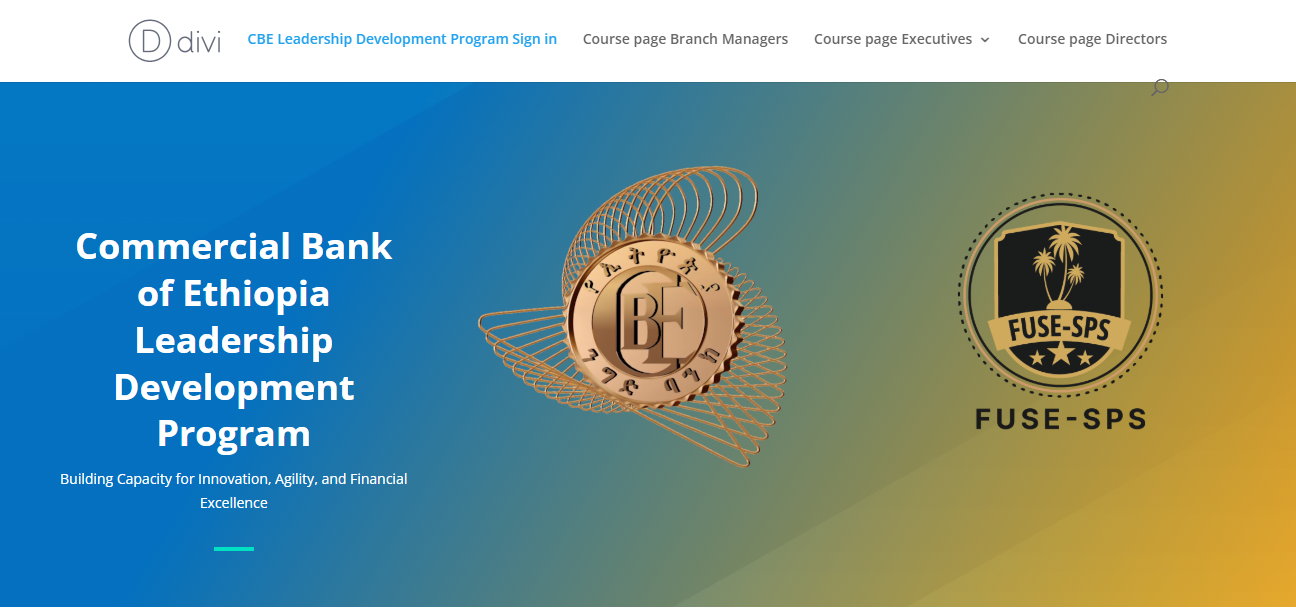Click the teal divider line under subtitle
Screen dimensions: 1296x611
tap(234, 549)
